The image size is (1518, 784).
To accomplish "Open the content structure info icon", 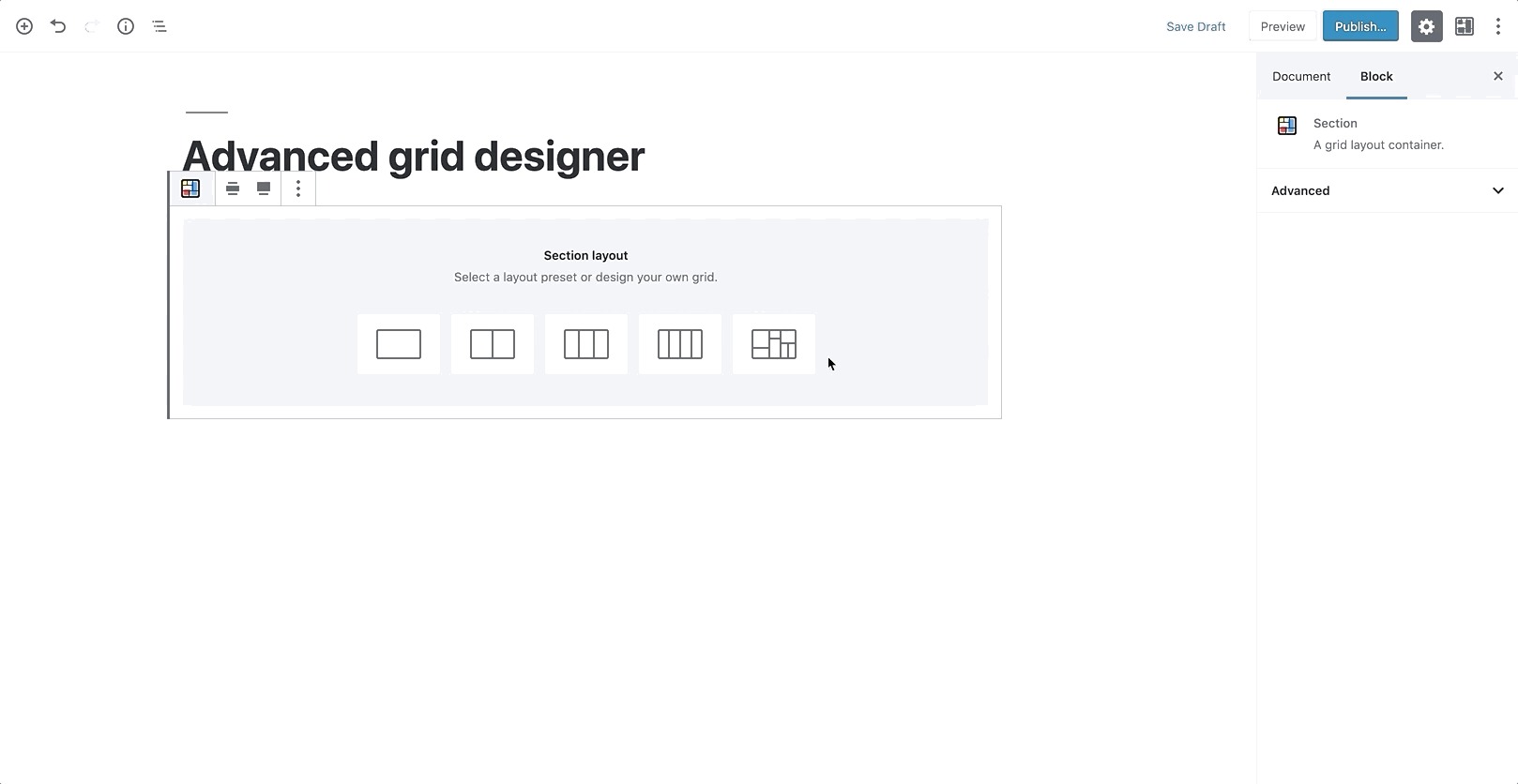I will (x=126, y=26).
